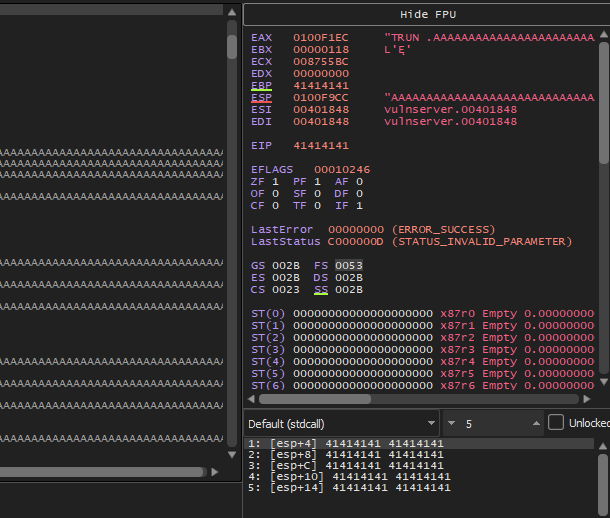Click the Hide FPU button
This screenshot has height=518, width=610.
[x=426, y=15]
